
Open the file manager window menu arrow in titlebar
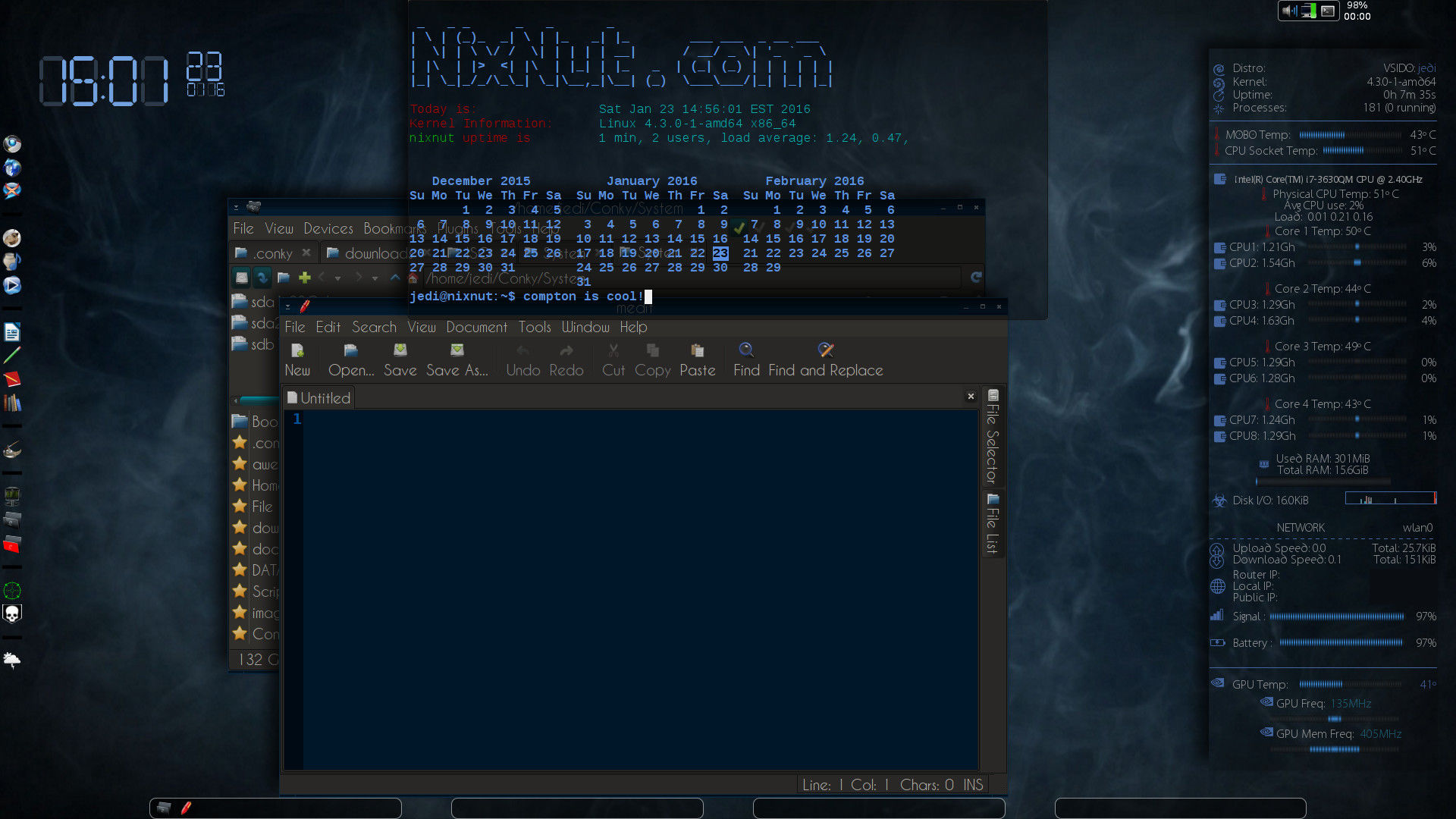click(x=236, y=207)
